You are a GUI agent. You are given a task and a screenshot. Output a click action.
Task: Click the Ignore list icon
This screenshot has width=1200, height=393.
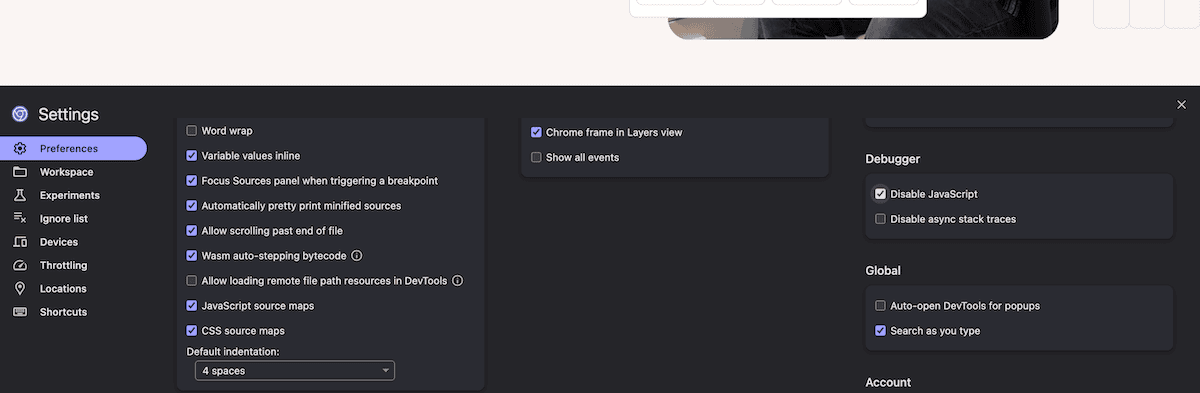click(x=19, y=218)
